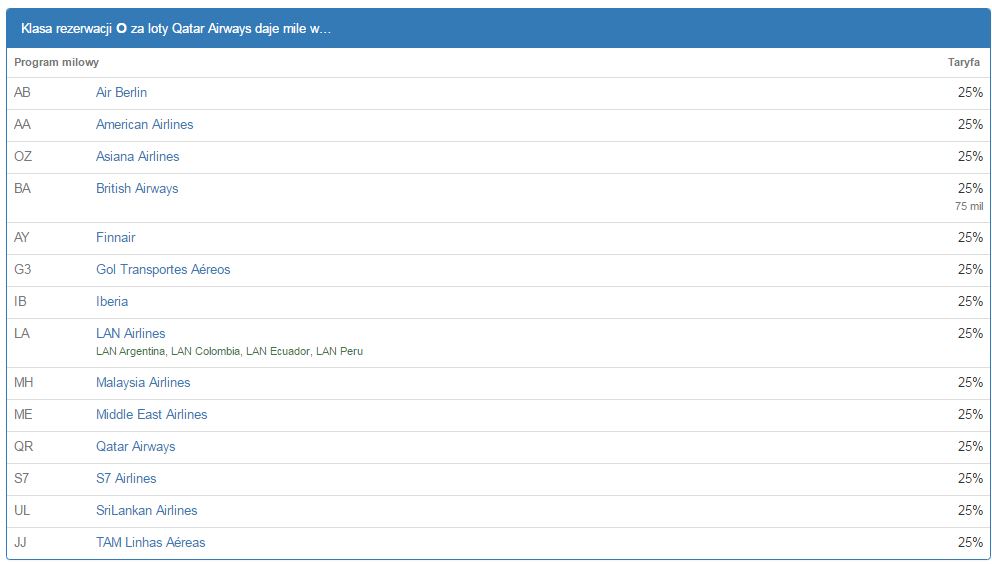Select the airline code 'UL'
Screen dimensions: 992x564
(x=22, y=510)
